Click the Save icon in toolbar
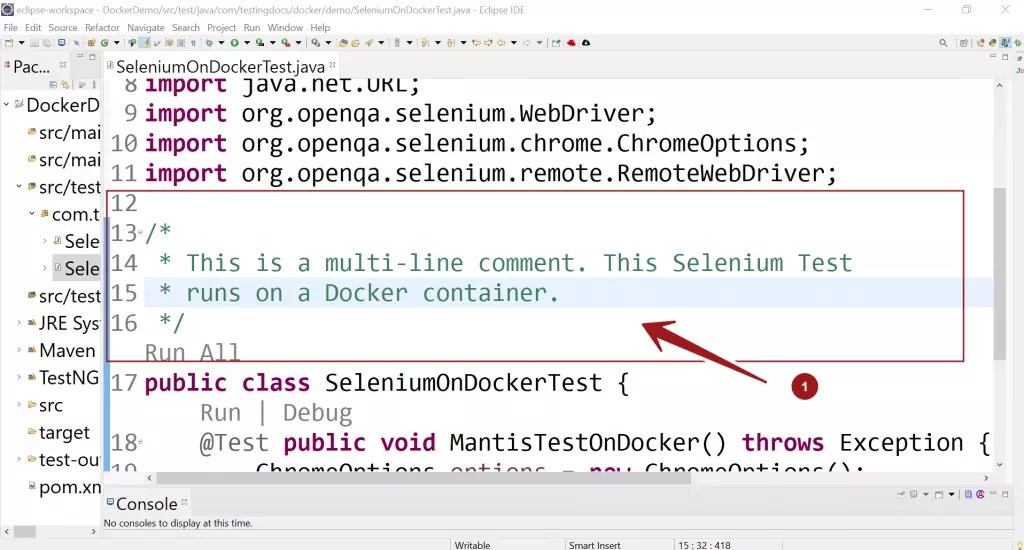This screenshot has height=550, width=1024. point(34,42)
